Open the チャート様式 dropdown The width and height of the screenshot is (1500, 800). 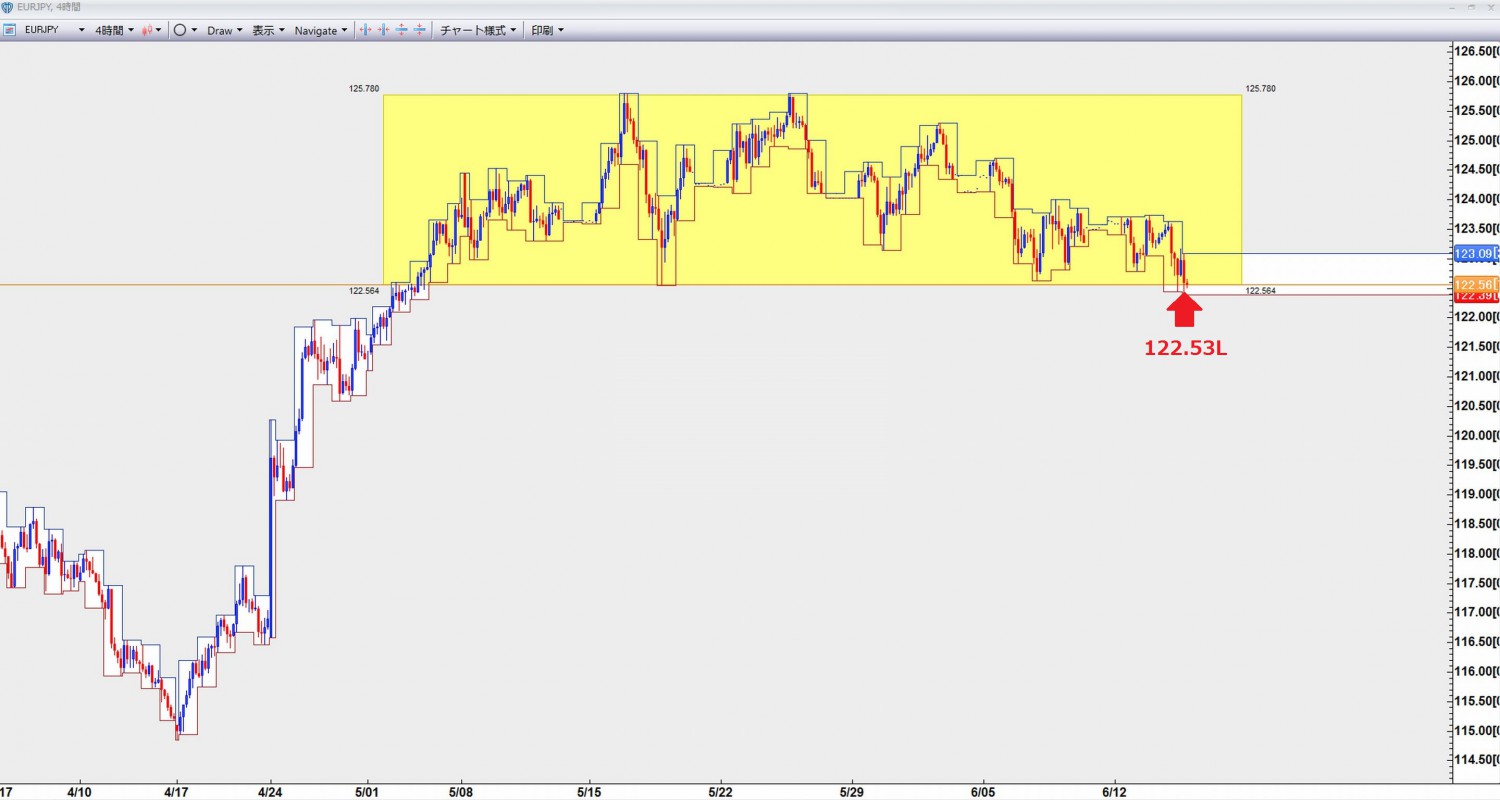pos(479,30)
